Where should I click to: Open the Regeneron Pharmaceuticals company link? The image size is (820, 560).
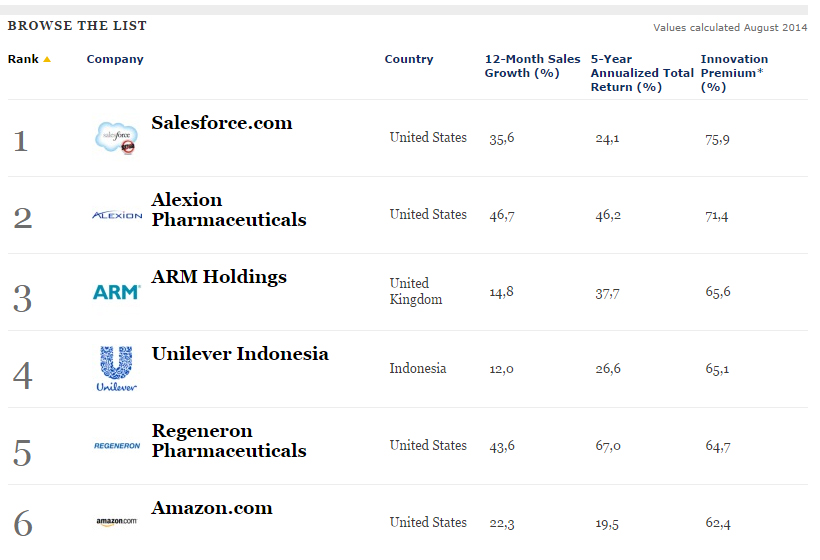click(229, 441)
